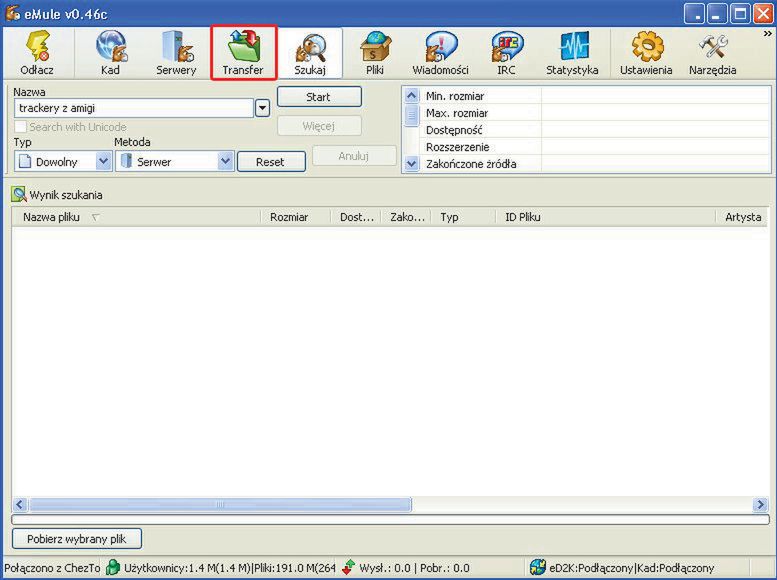
Task: Click the scrollbar thumb in filter list
Action: tap(412, 117)
